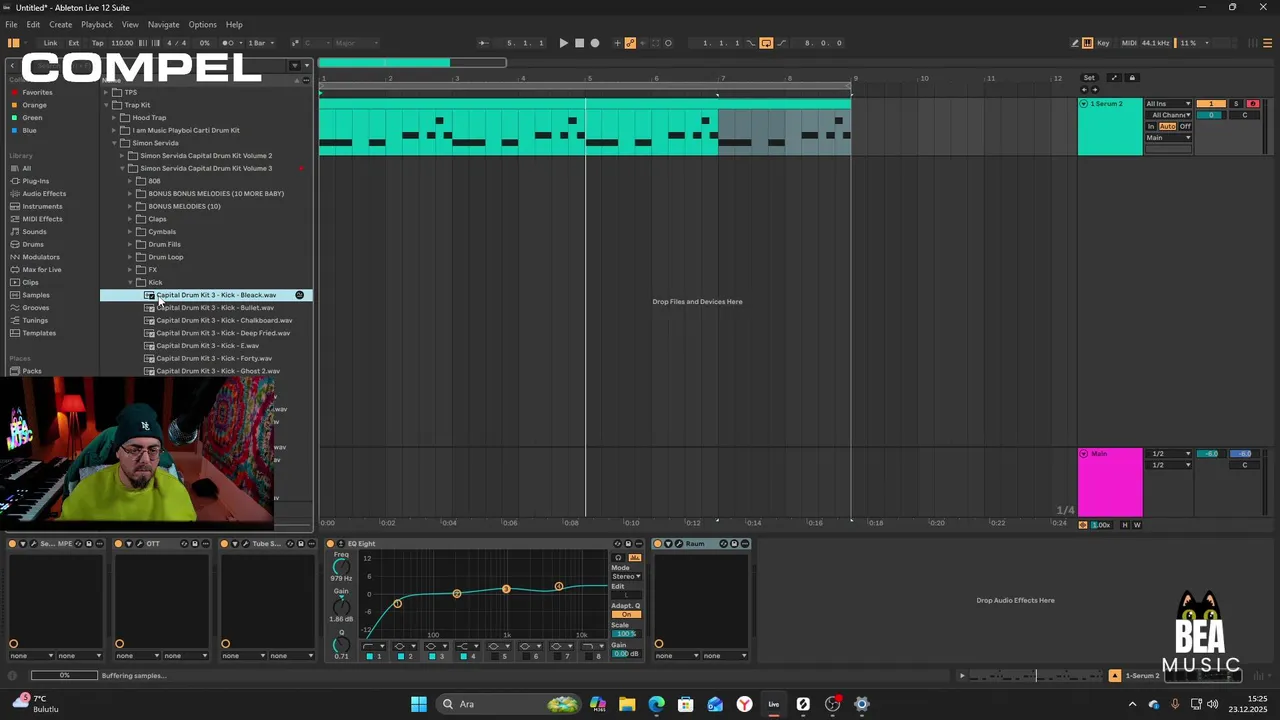Screen dimensions: 1280x720
Task: Collapse the Kick folder
Action: 130,282
